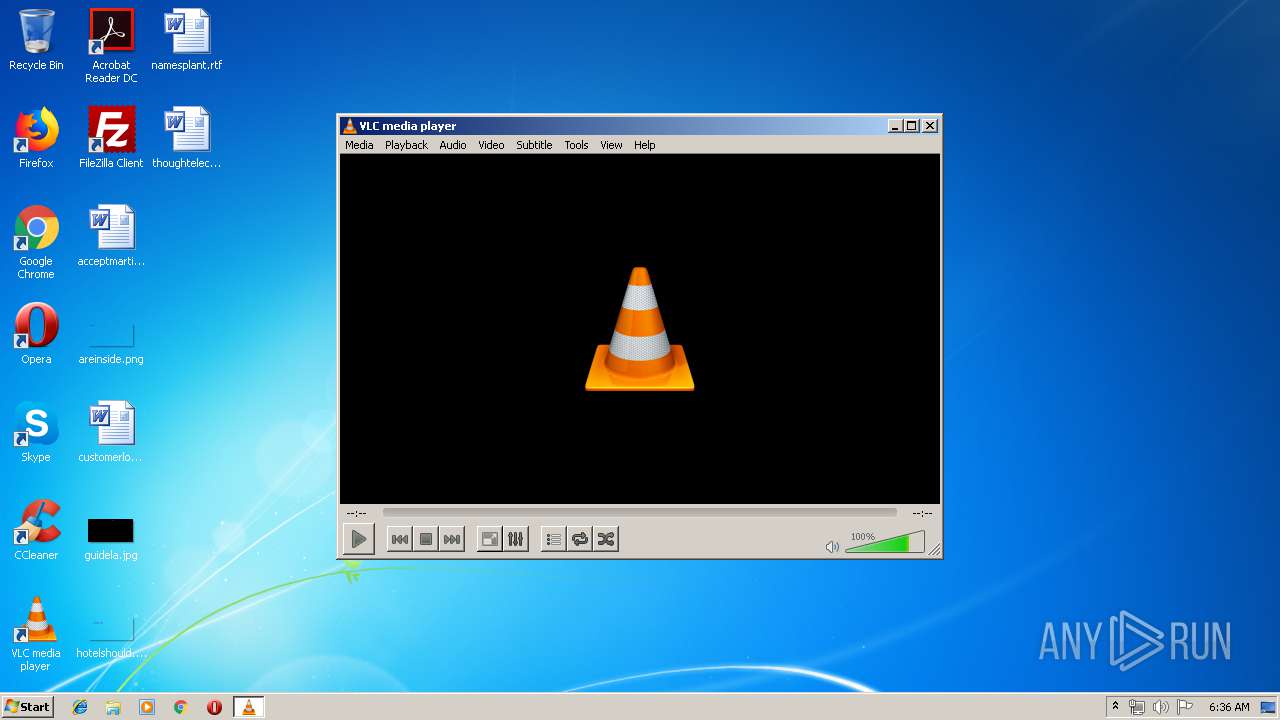Viewport: 1280px width, 720px height.
Task: Click the VLC cone title bar icon
Action: [349, 126]
